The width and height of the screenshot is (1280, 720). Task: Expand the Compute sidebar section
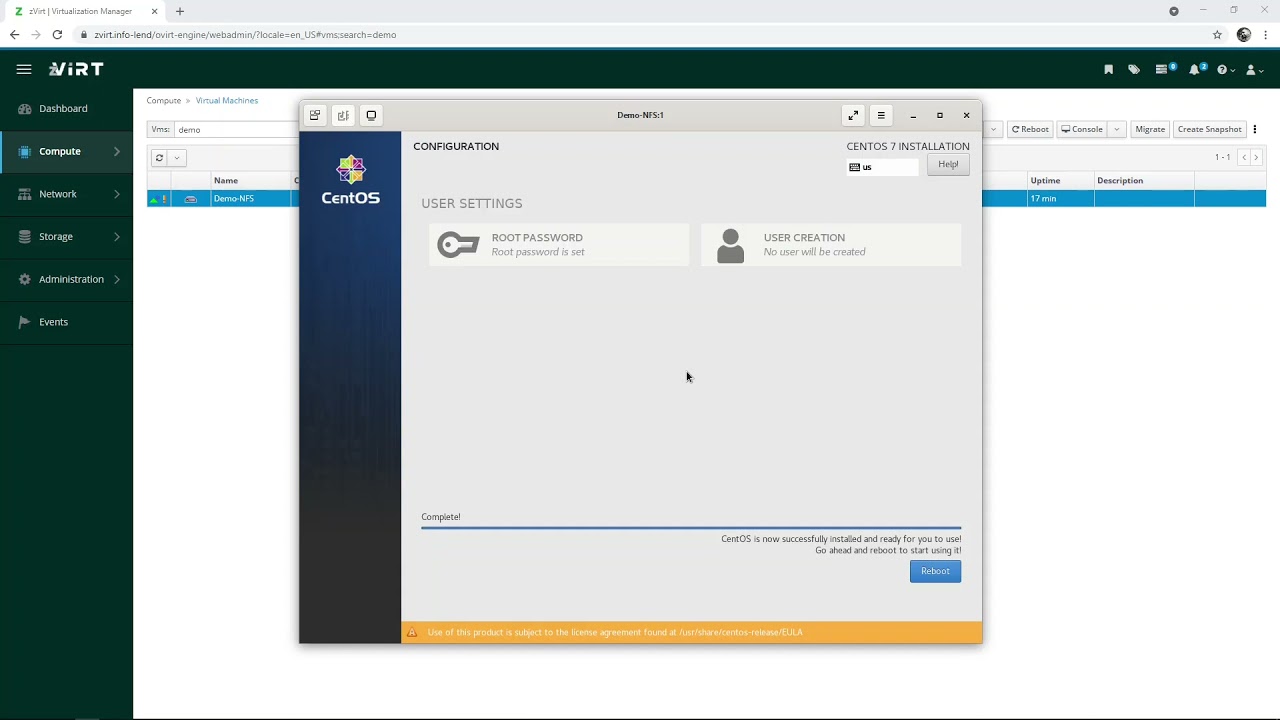coord(66,151)
